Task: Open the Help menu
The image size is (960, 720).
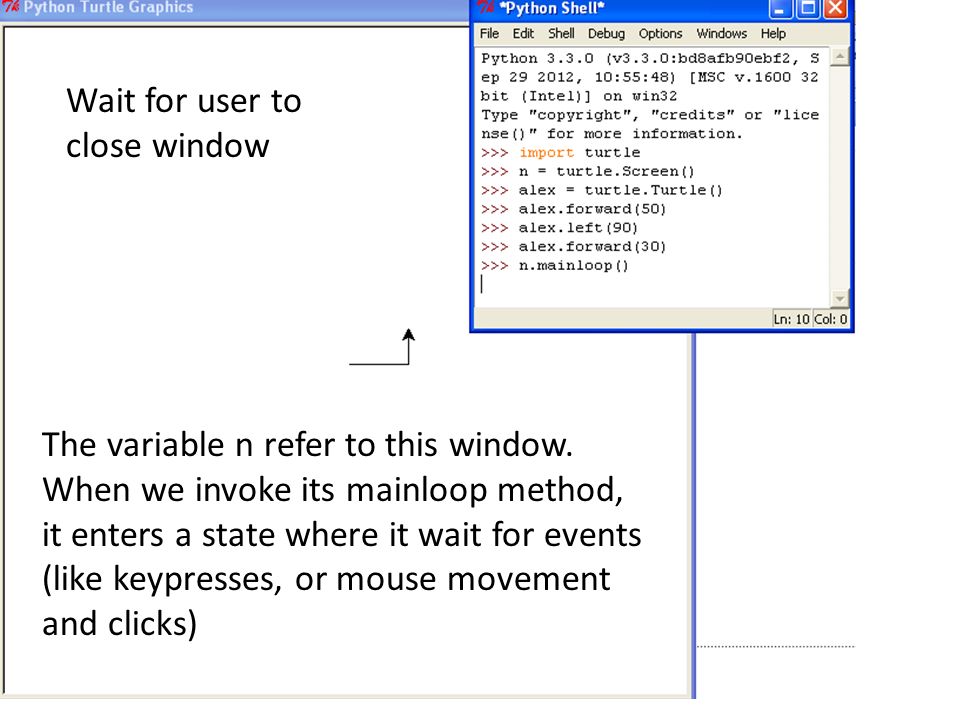Action: point(773,34)
